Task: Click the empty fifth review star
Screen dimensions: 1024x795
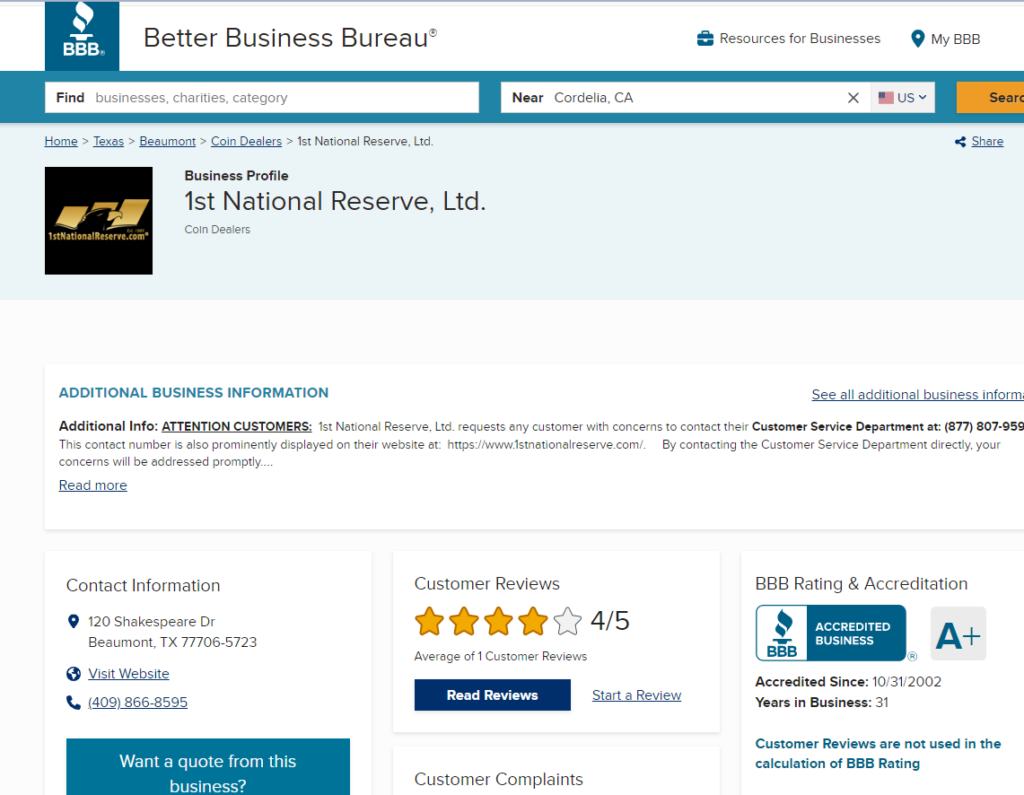Action: point(568,621)
